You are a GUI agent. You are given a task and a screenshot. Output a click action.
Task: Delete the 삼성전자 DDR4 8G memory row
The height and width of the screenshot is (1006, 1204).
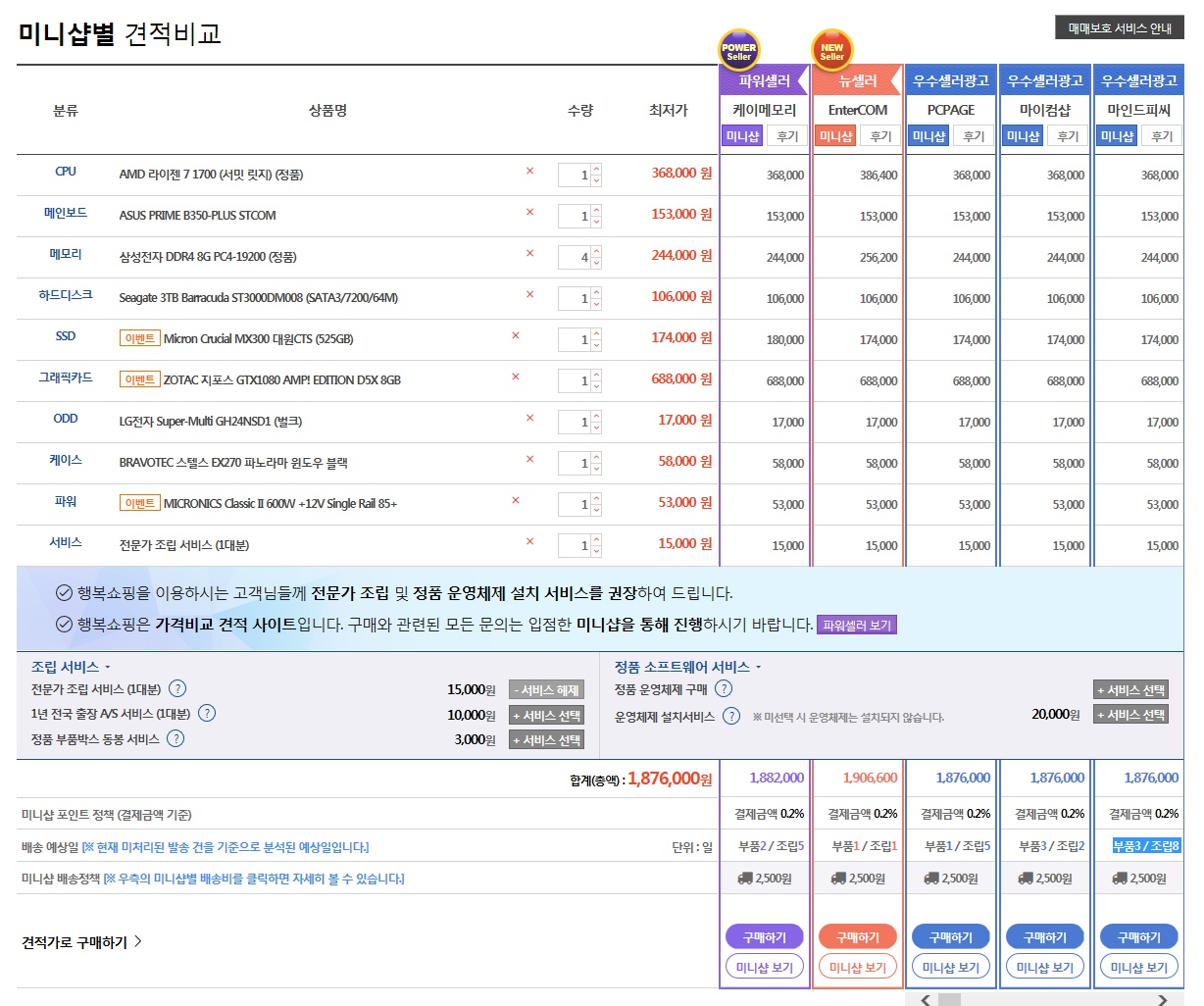(529, 253)
